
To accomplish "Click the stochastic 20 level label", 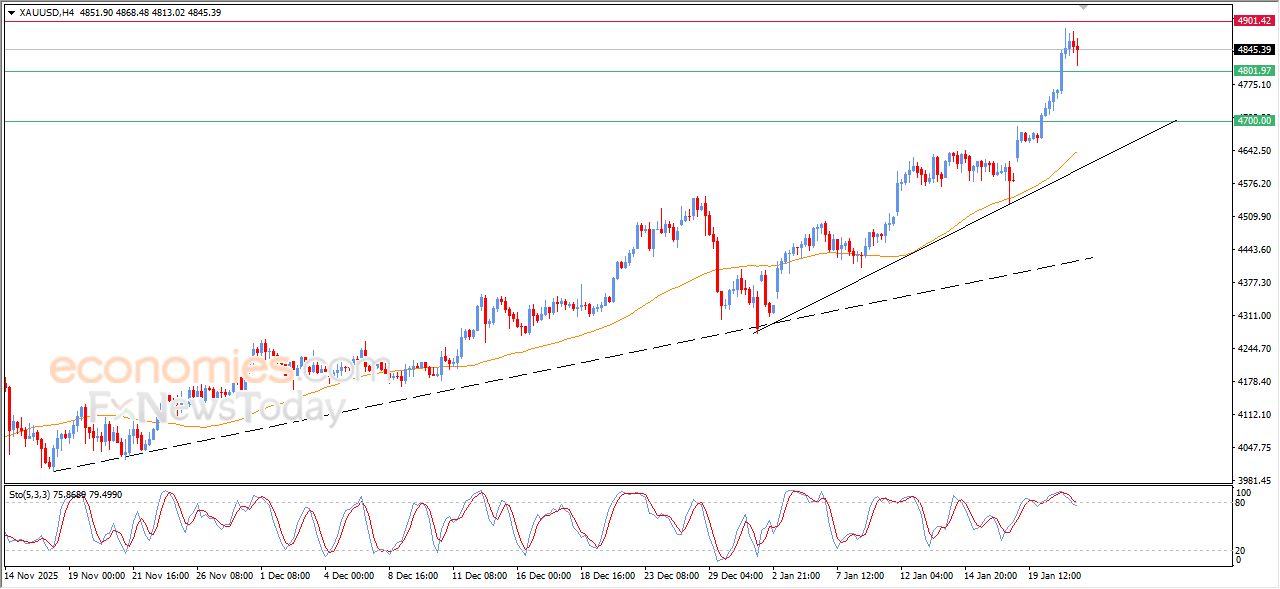I will click(x=1243, y=550).
